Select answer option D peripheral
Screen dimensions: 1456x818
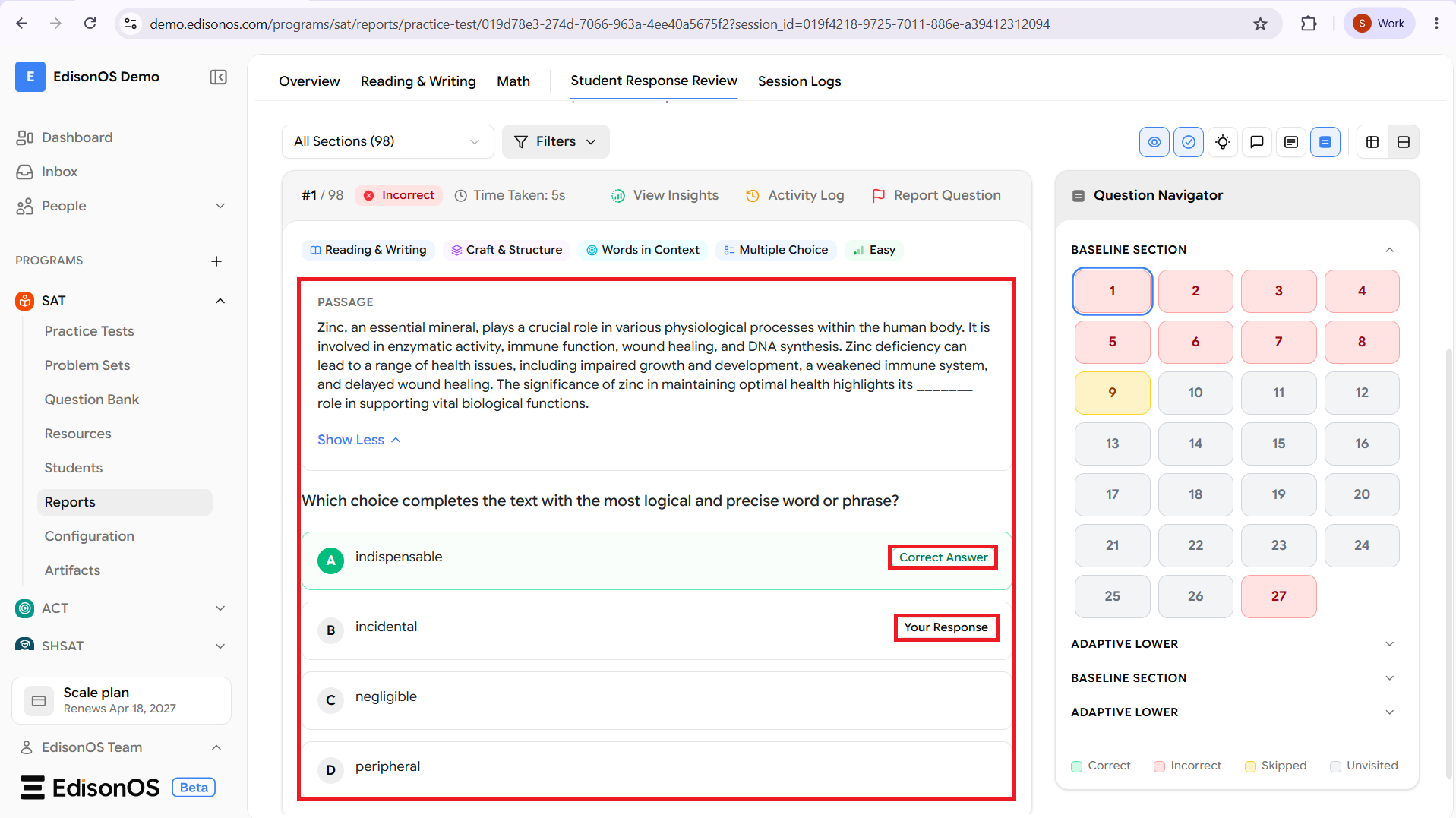pyautogui.click(x=656, y=769)
